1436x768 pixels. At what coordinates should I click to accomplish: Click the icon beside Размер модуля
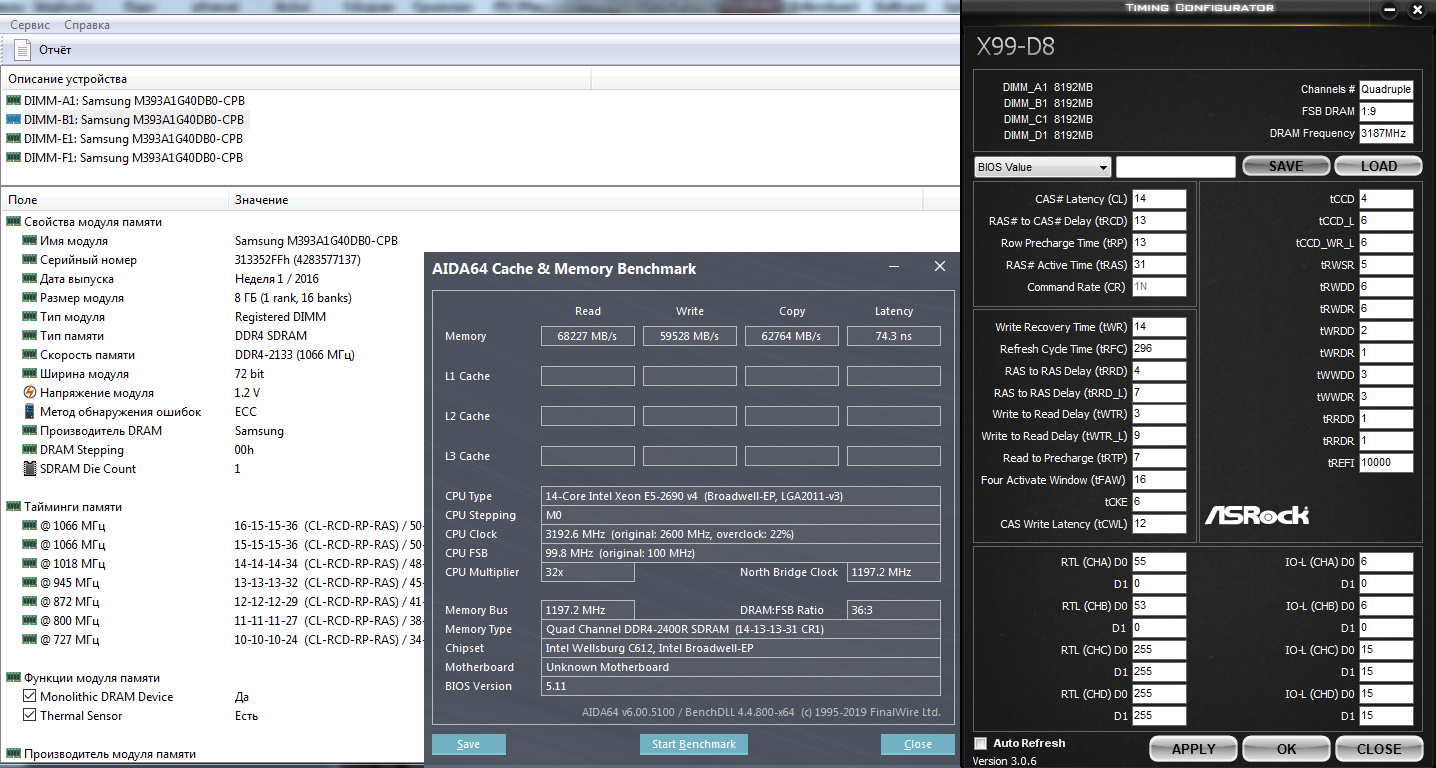pyautogui.click(x=30, y=298)
